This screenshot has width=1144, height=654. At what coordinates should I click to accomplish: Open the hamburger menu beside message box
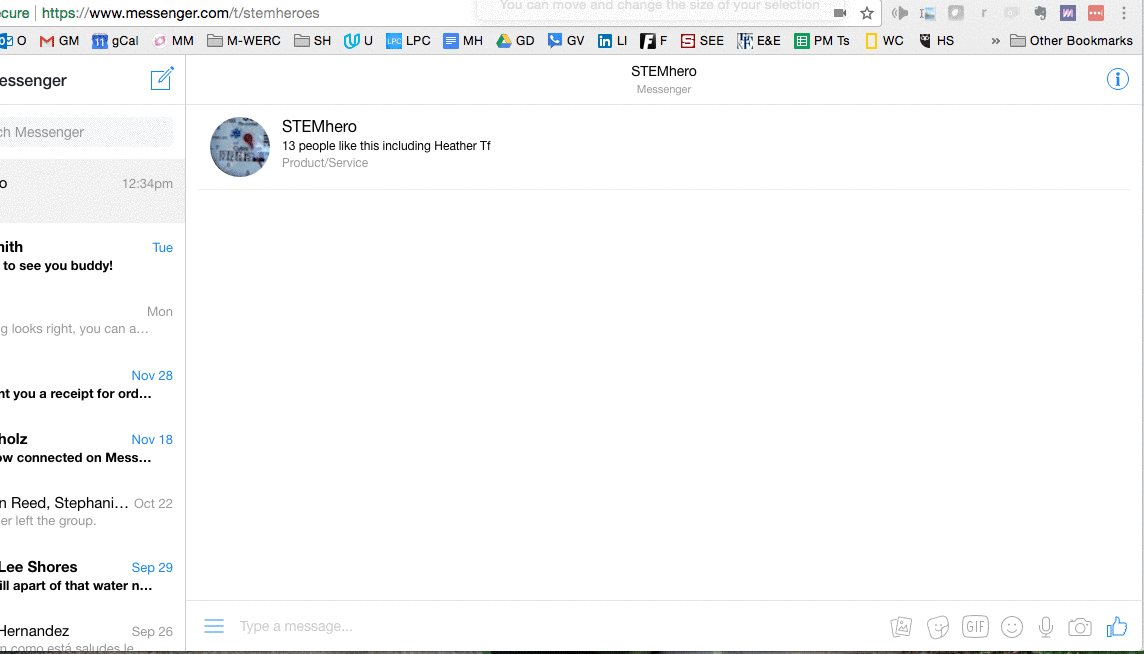[x=214, y=626]
